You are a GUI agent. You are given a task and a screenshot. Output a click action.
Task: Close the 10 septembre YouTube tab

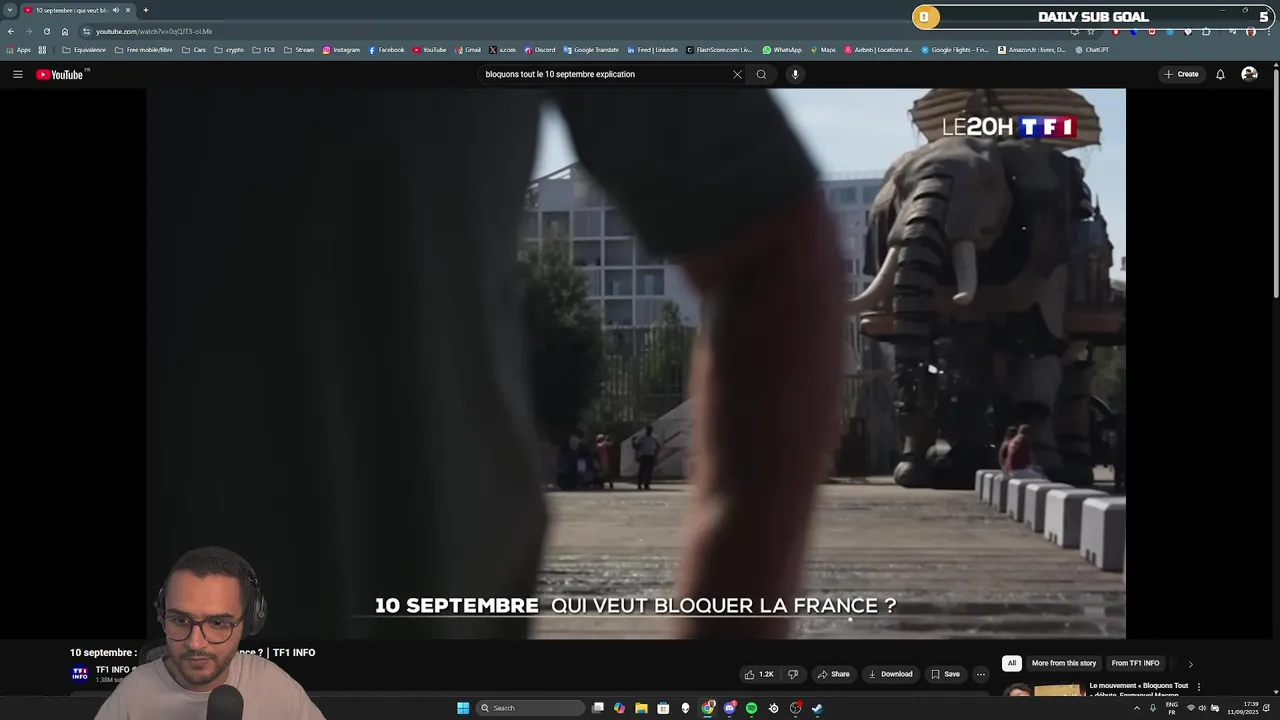[128, 10]
